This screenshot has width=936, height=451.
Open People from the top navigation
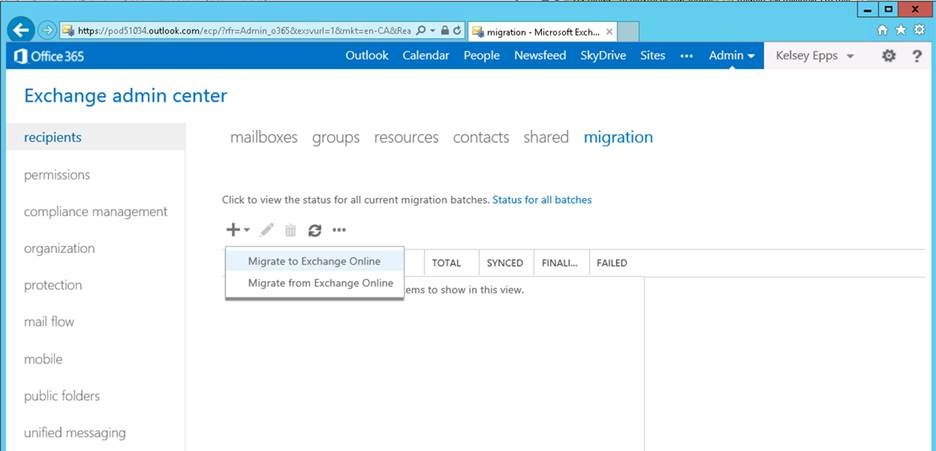pos(482,55)
